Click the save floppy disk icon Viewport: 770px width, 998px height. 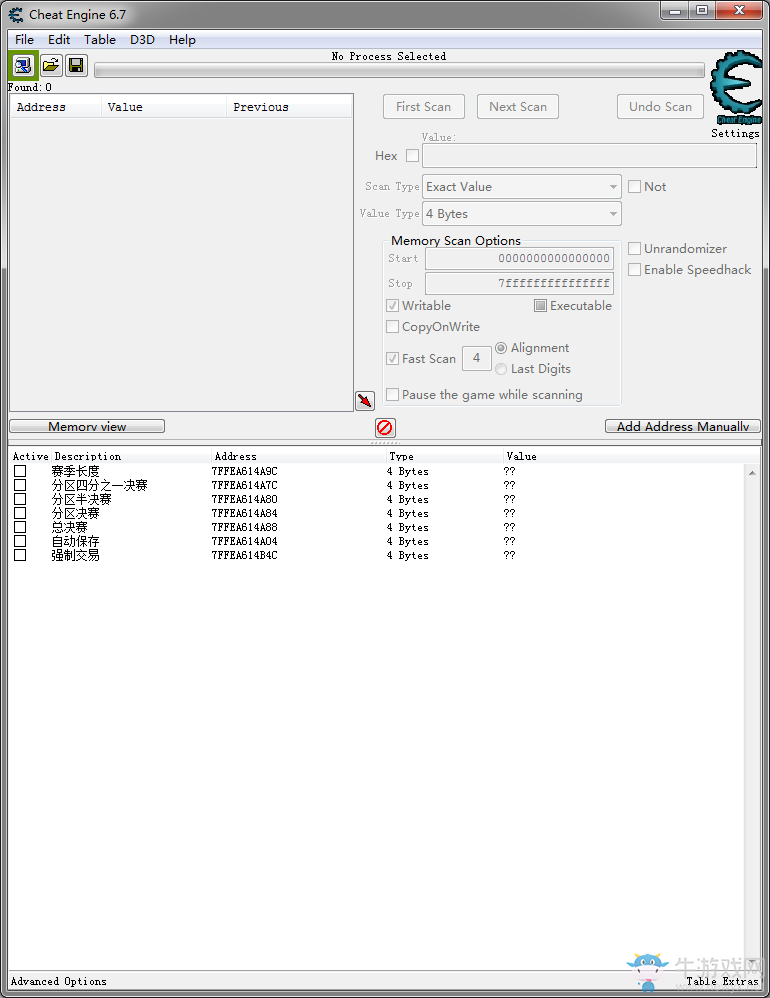[76, 66]
